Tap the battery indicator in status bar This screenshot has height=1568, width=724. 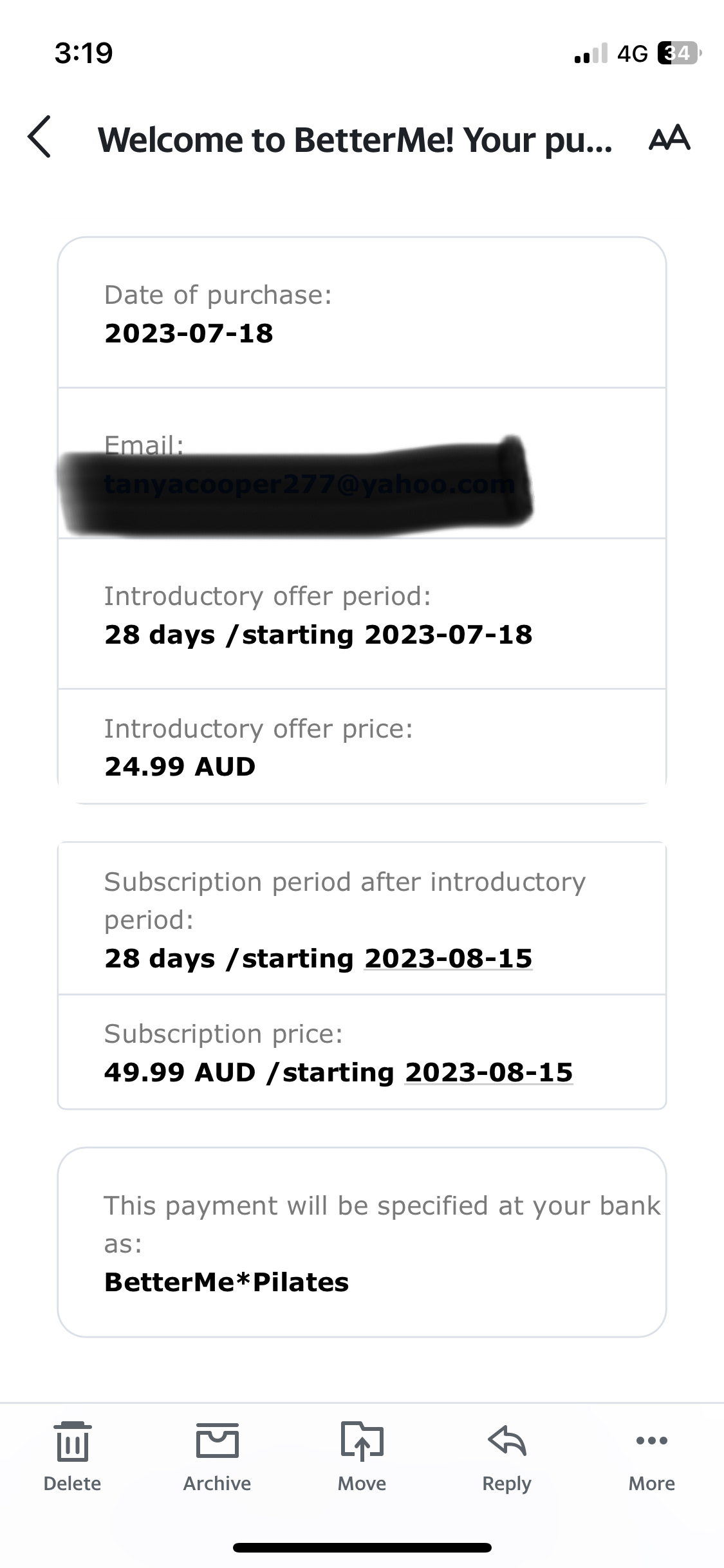(x=678, y=53)
